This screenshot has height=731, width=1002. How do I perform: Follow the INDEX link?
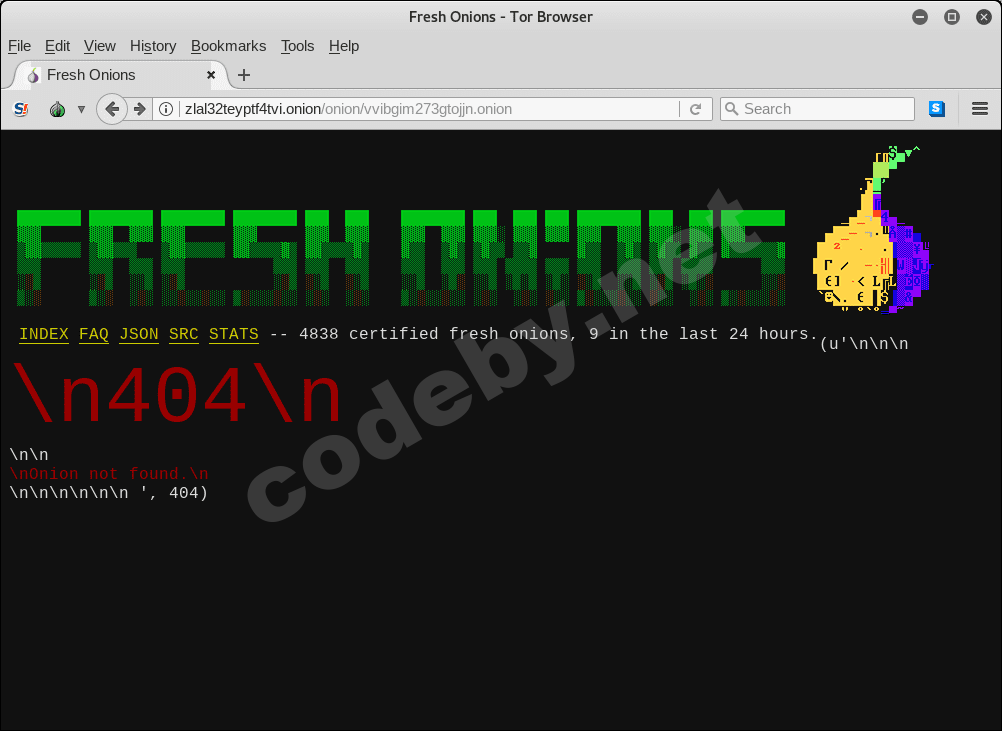click(44, 334)
